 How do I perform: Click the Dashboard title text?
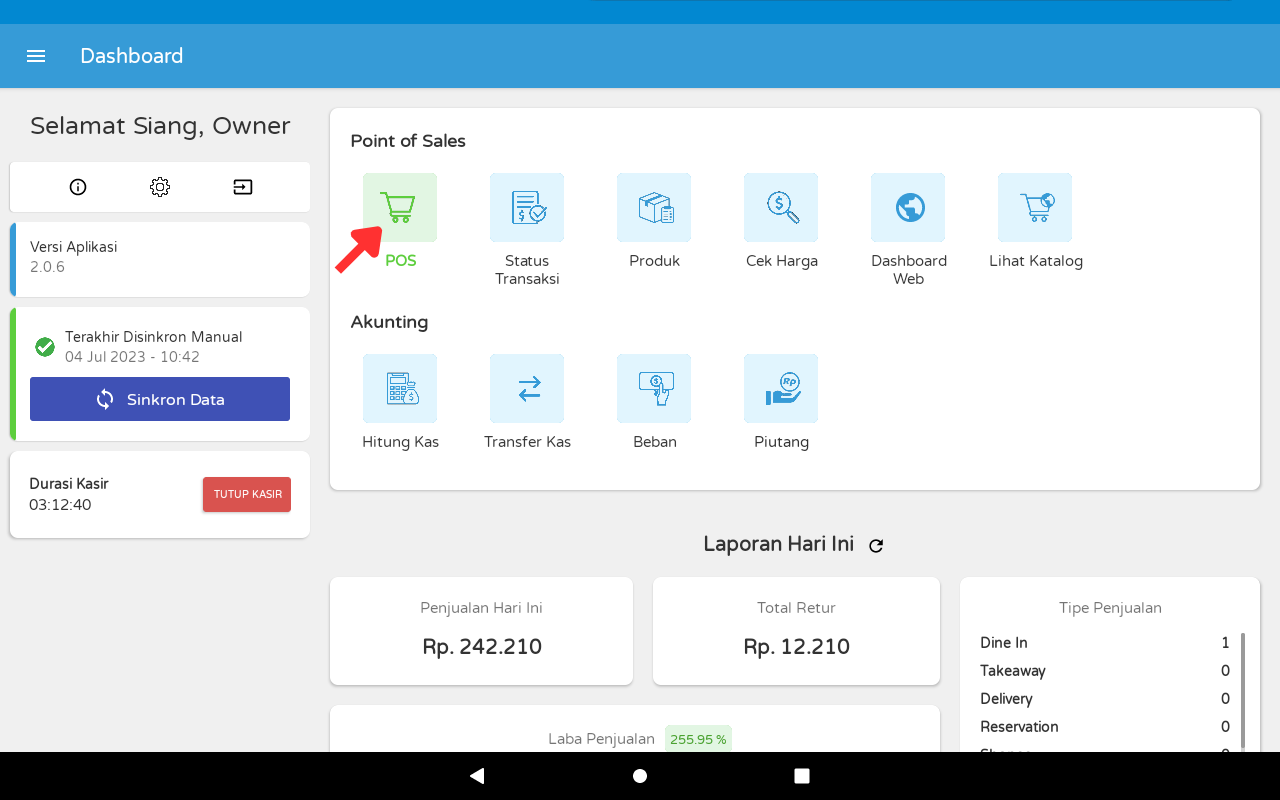132,56
